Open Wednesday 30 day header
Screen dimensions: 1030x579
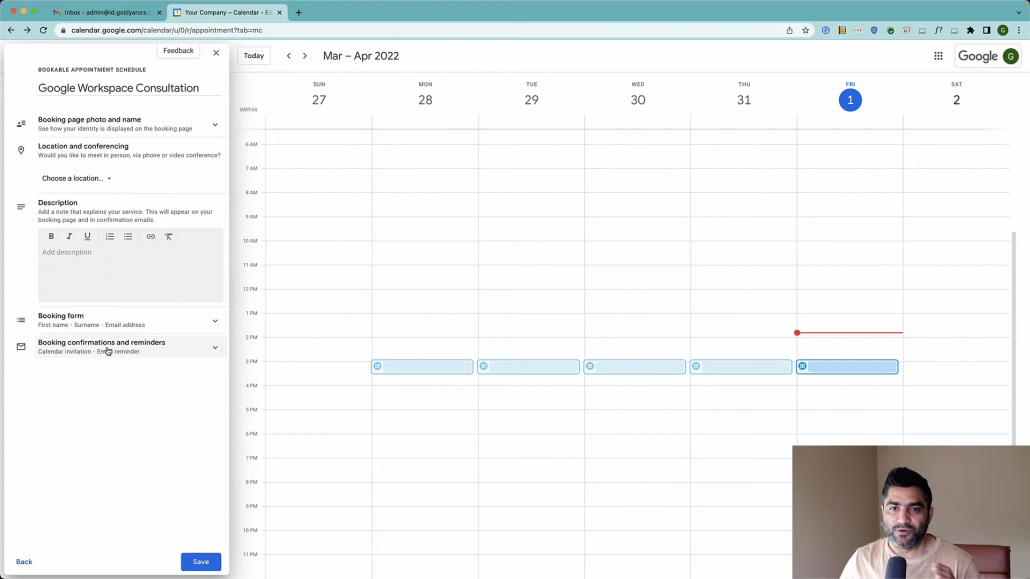[638, 100]
